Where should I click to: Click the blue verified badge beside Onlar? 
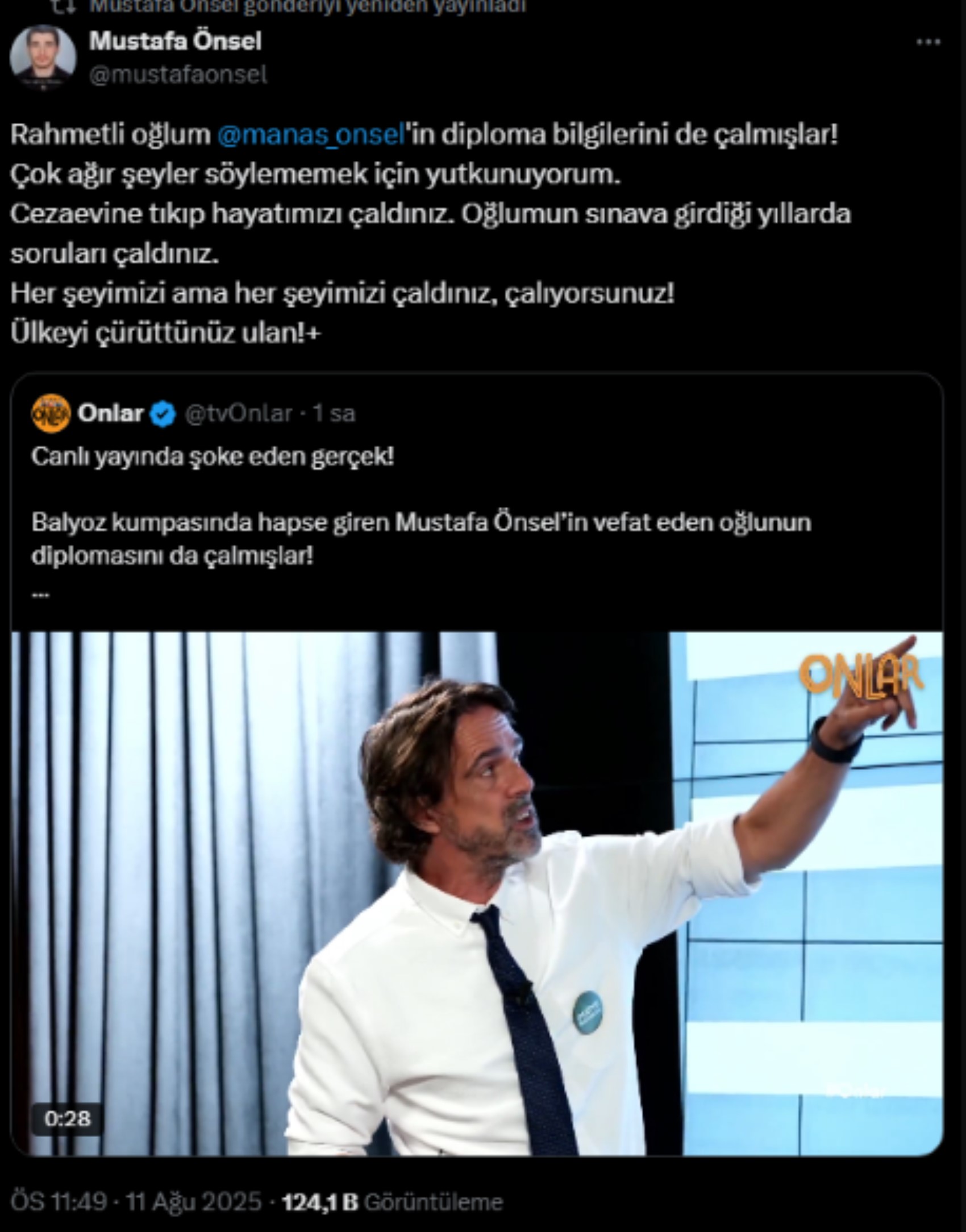click(x=163, y=414)
